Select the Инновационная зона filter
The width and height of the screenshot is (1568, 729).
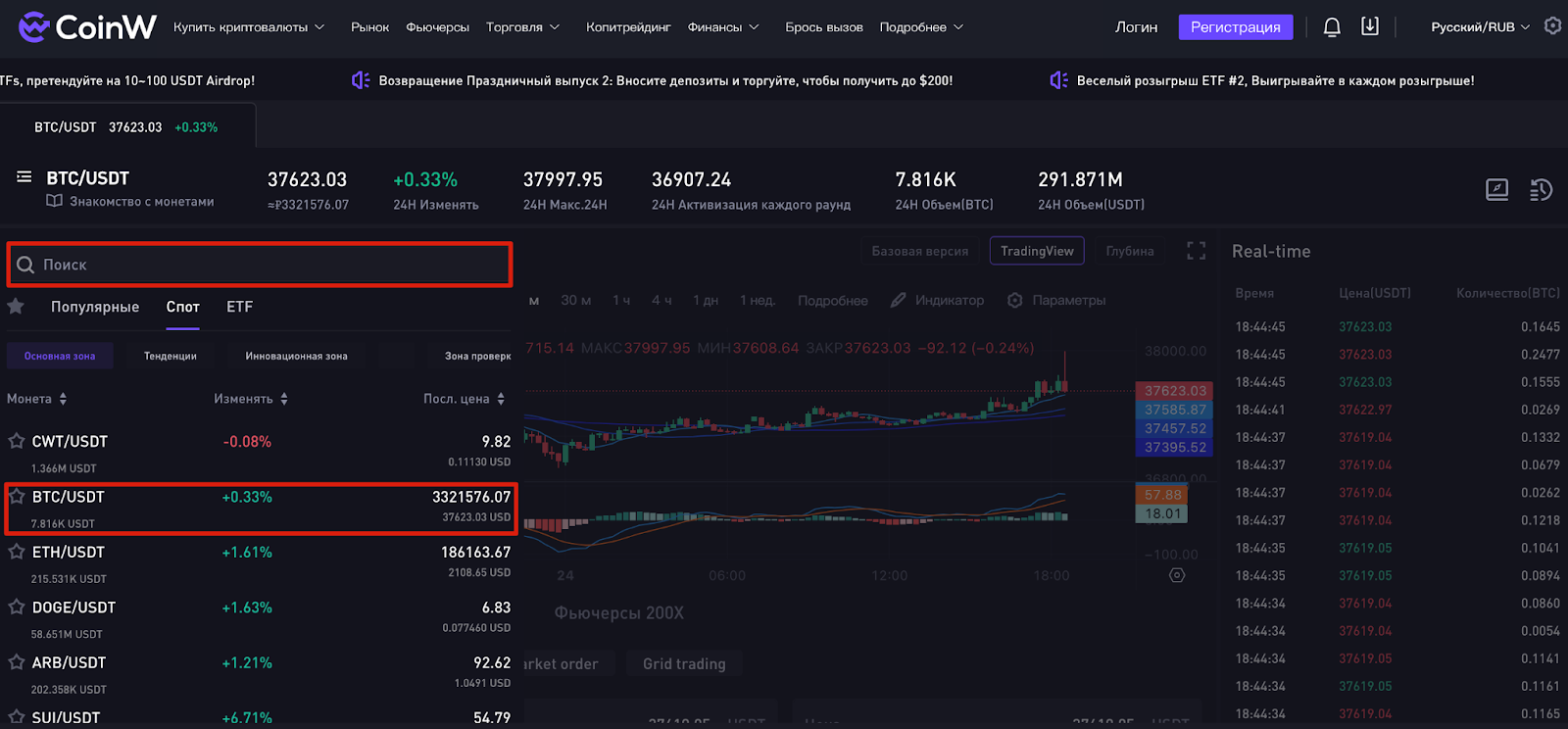point(297,356)
